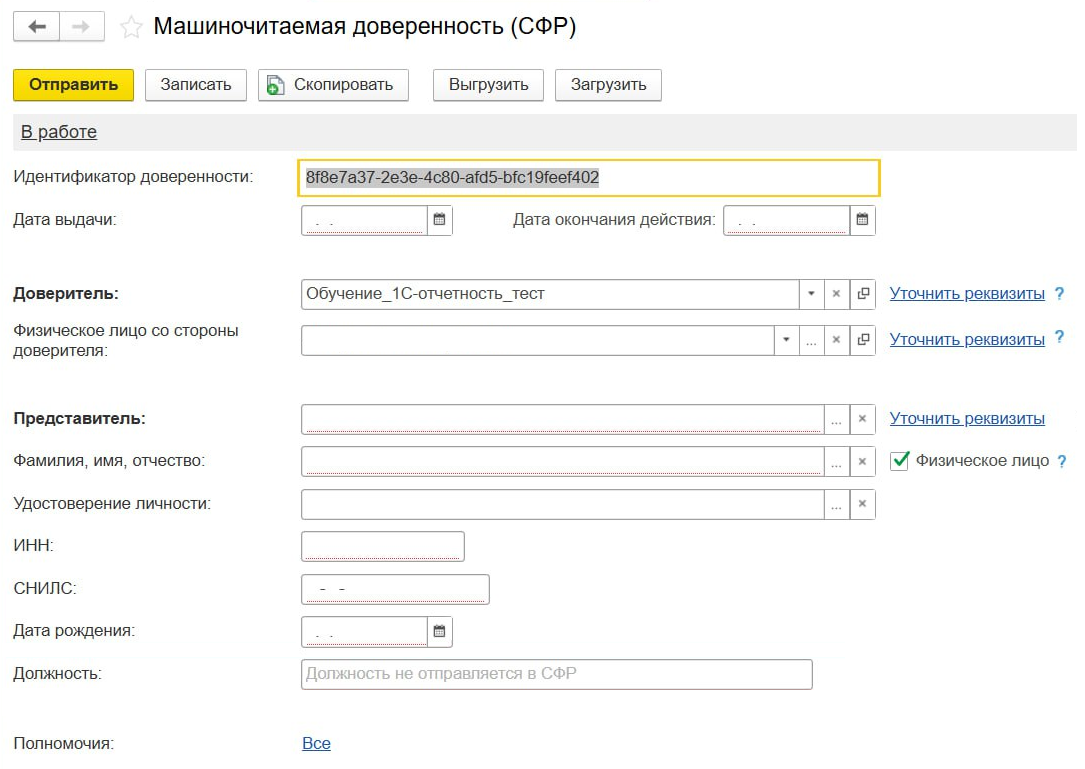Open selection dialog for Удостоверение личности
Image resolution: width=1085 pixels, height=769 pixels.
837,505
